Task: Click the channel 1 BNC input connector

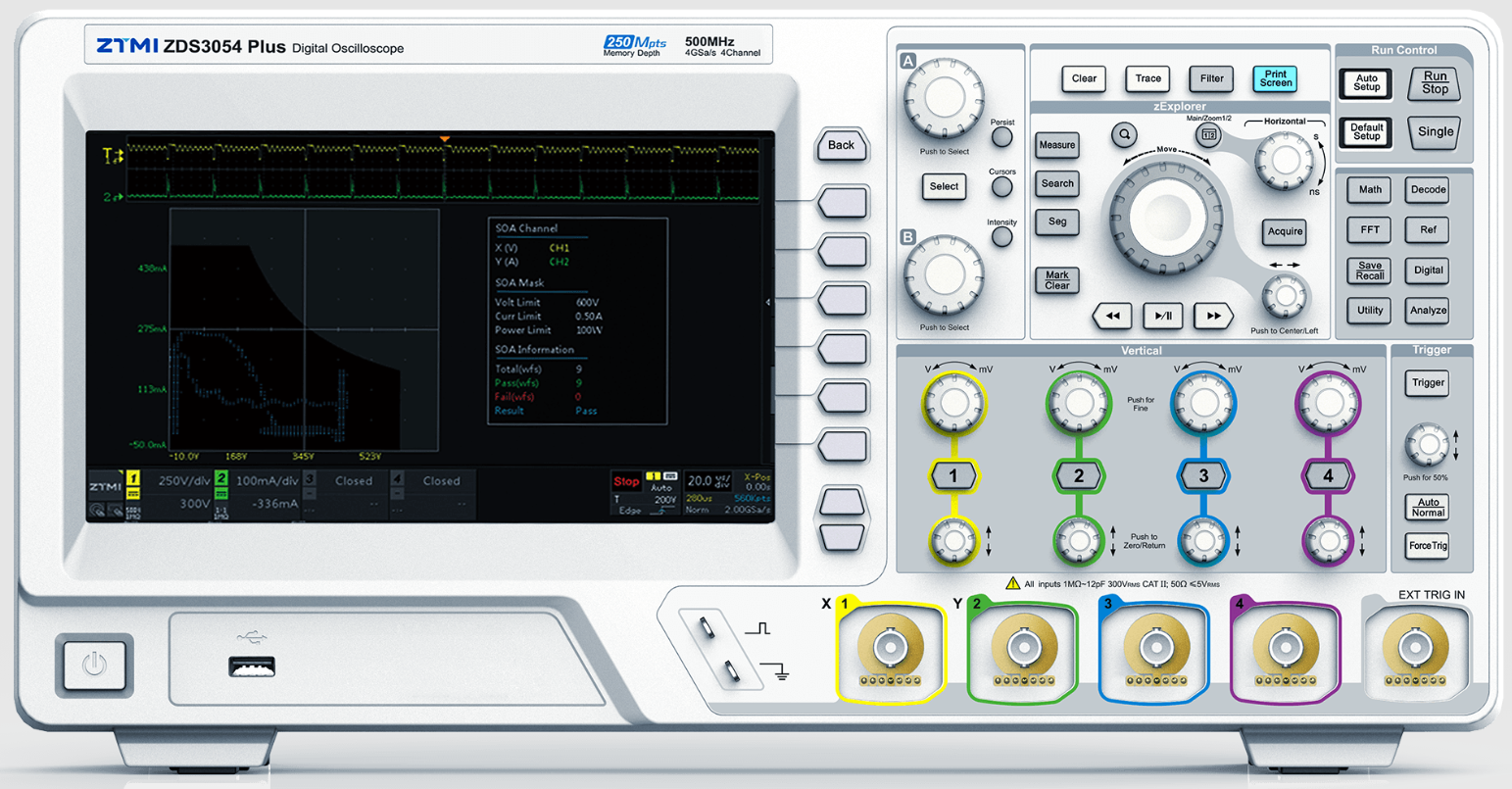Action: [890, 648]
